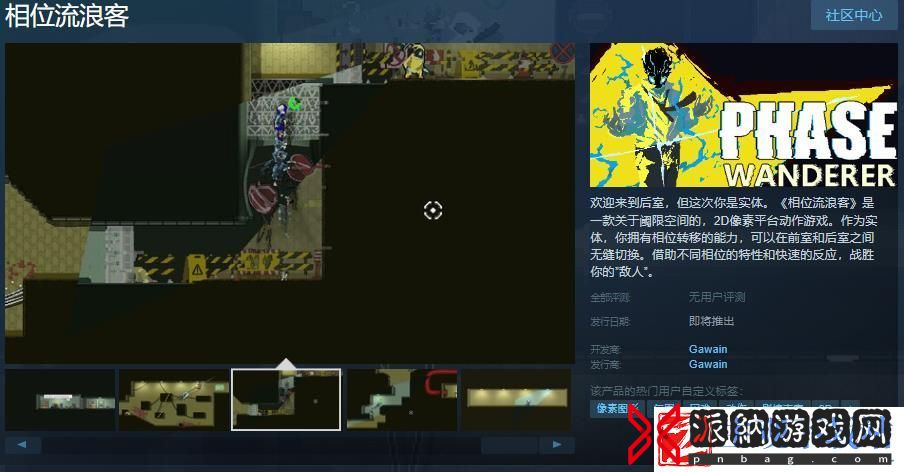Viewport: 904px width, 472px height.
Task: Click the crosshair reticle in main screenshot
Action: pos(433,210)
